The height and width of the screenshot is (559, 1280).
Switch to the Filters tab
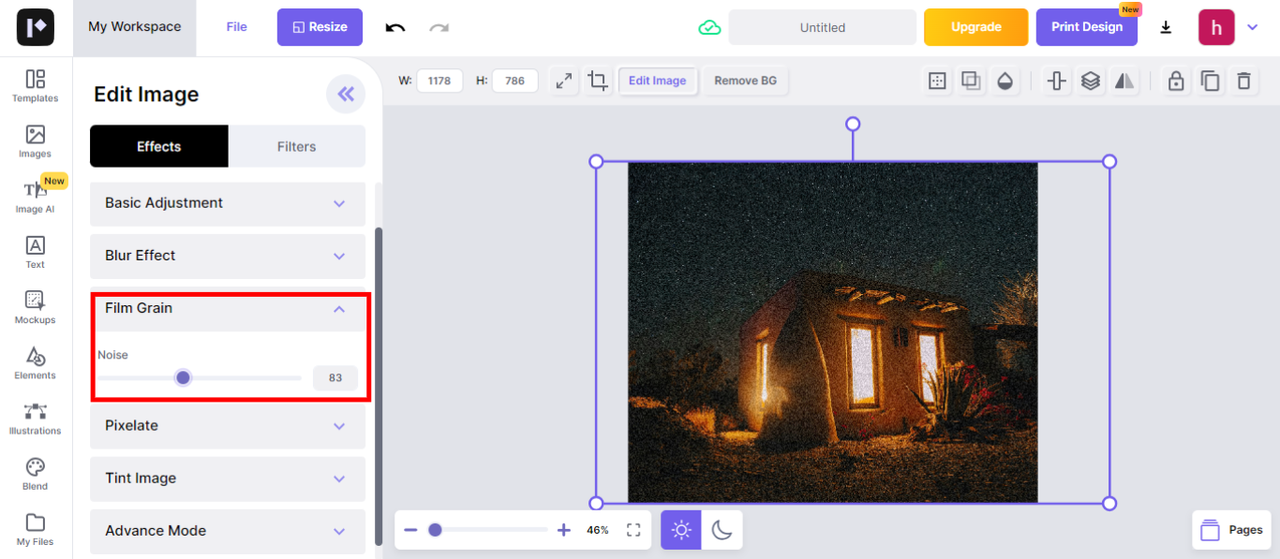(x=296, y=146)
